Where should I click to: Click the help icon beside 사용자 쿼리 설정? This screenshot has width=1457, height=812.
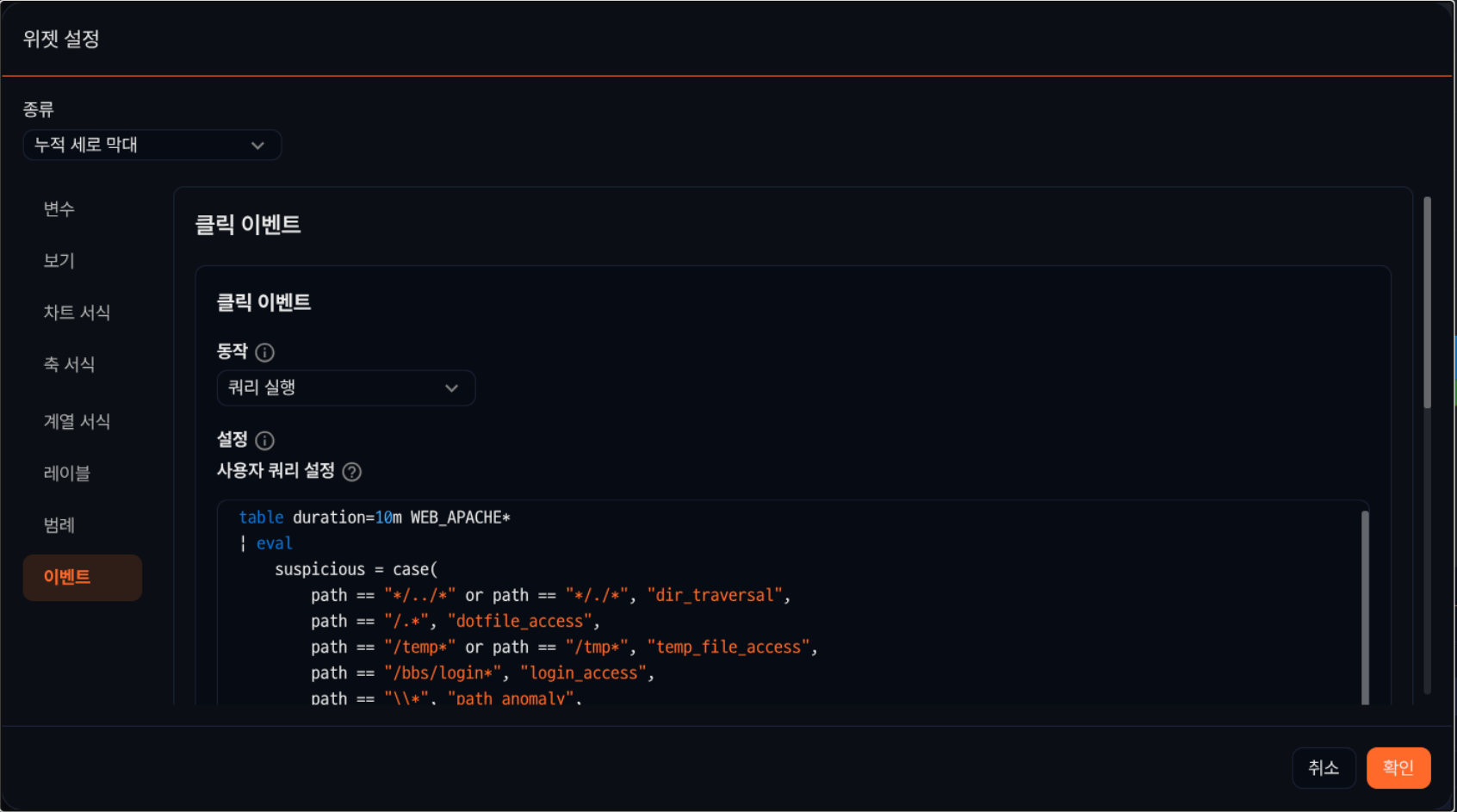tap(352, 472)
